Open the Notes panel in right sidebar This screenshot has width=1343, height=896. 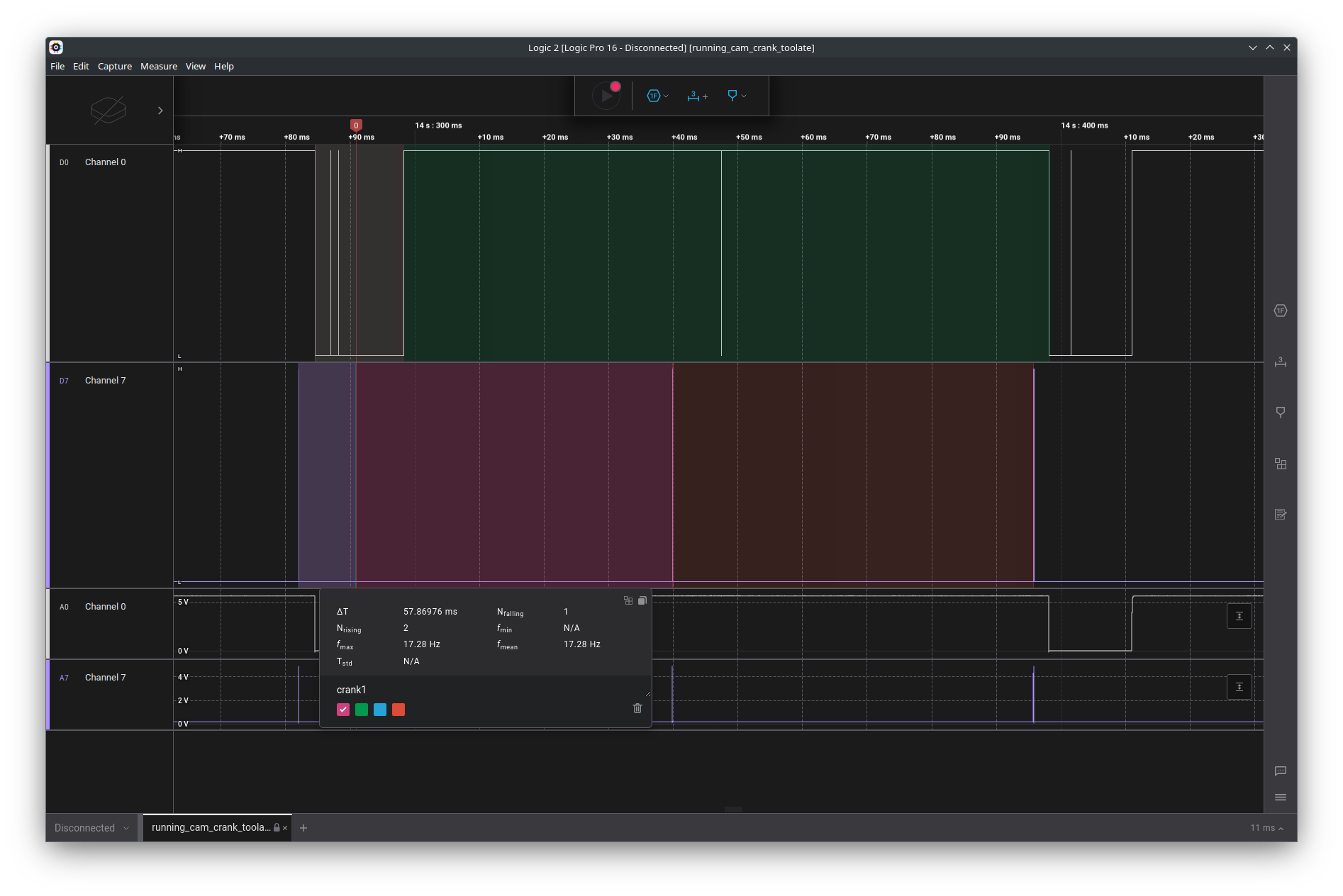click(1280, 515)
